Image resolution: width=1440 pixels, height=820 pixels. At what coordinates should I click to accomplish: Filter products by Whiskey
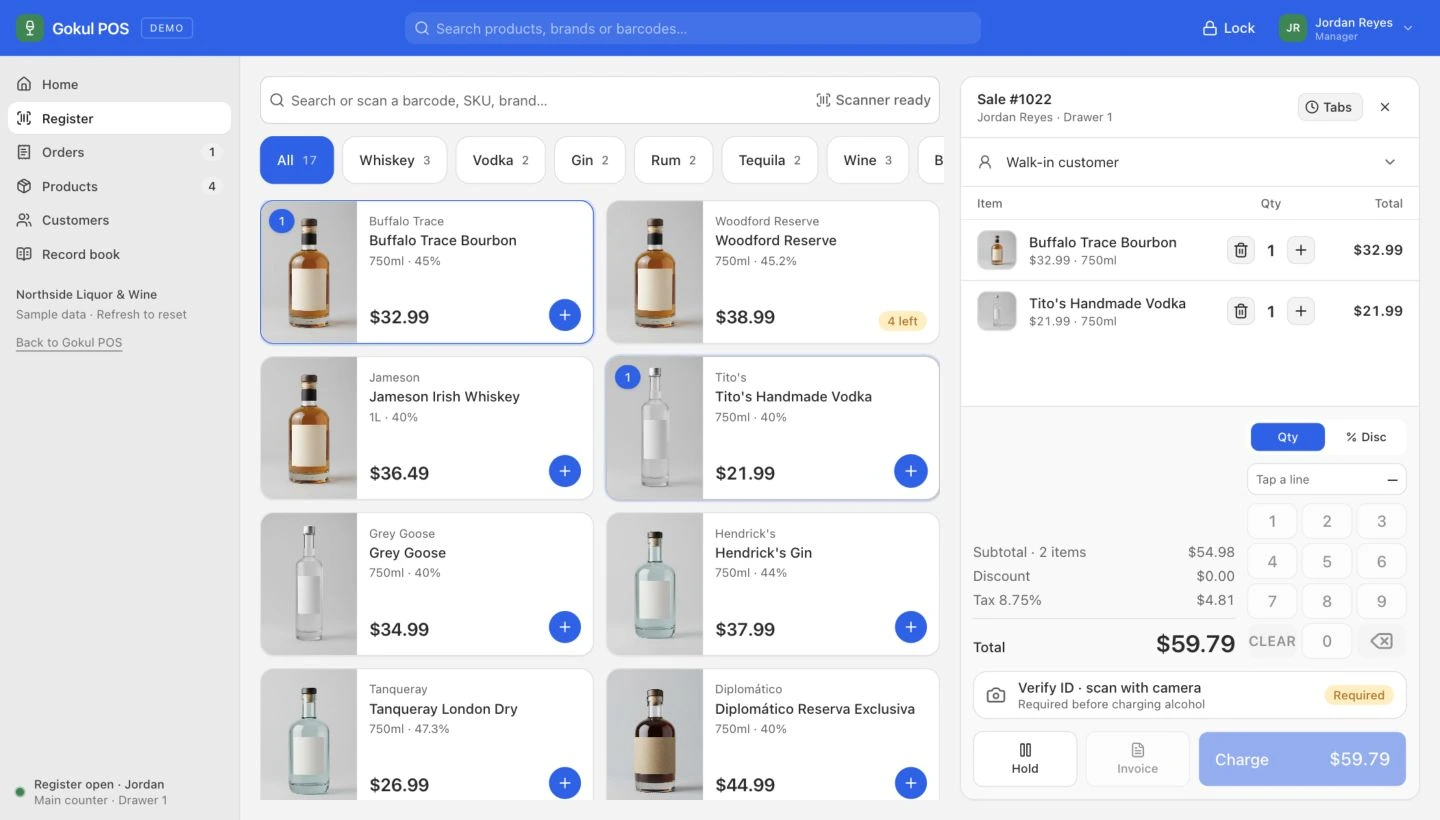tap(394, 160)
